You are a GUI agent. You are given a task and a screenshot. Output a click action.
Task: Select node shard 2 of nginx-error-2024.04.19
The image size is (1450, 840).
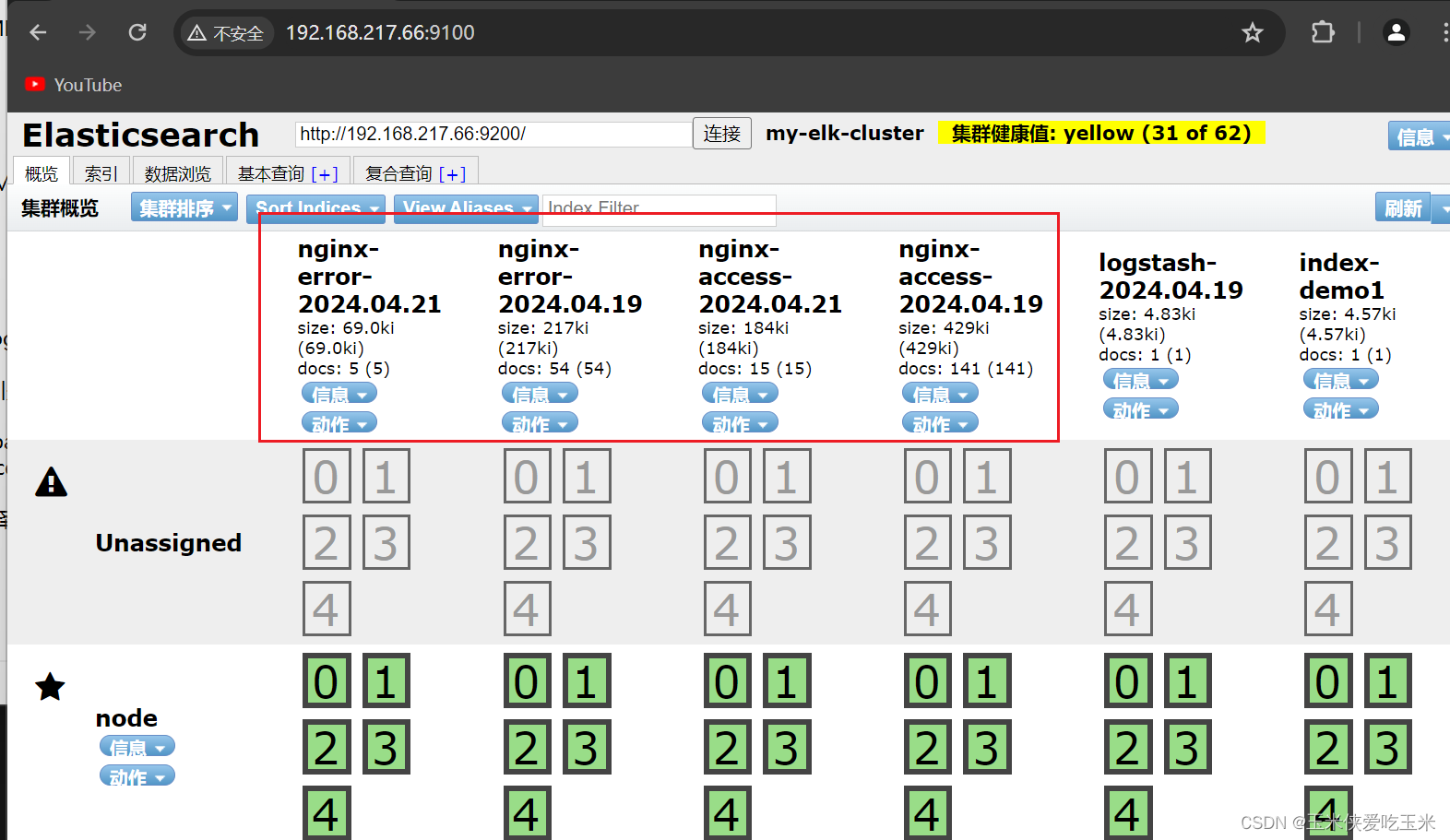(528, 747)
